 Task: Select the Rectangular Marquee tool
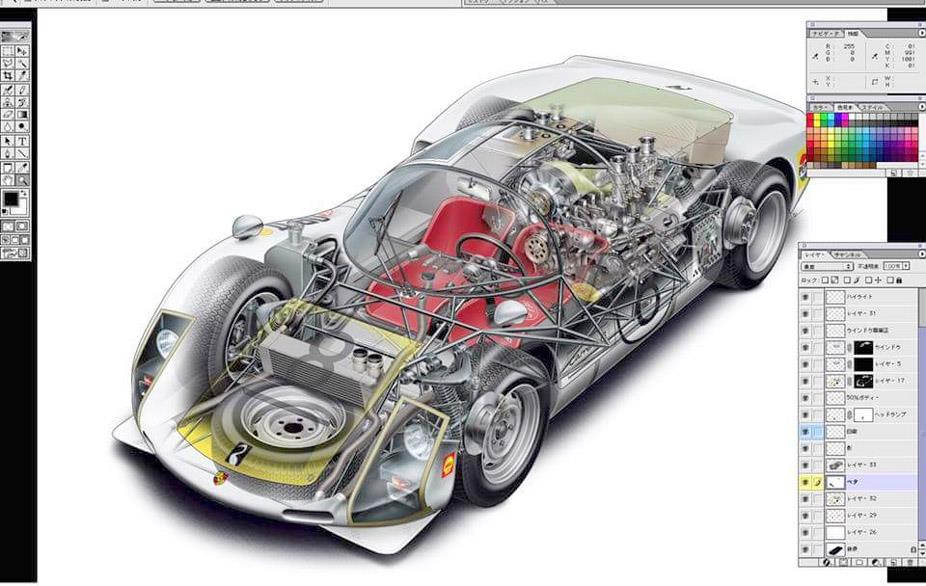click(x=8, y=51)
